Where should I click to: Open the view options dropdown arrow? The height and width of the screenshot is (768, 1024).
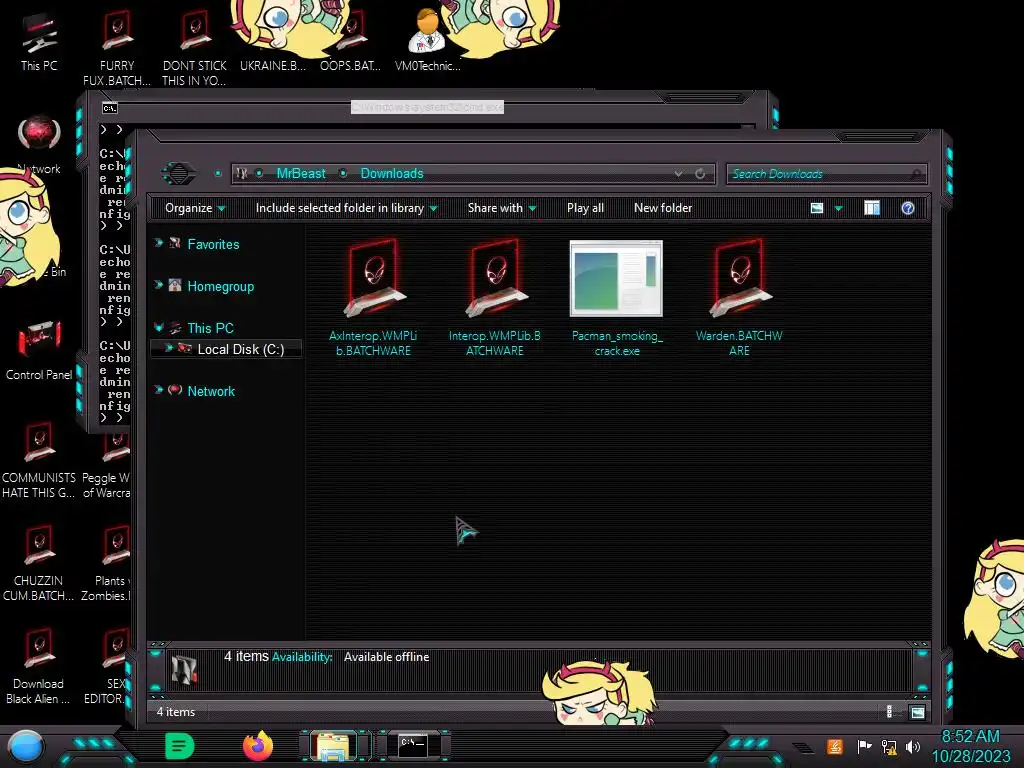tap(839, 209)
